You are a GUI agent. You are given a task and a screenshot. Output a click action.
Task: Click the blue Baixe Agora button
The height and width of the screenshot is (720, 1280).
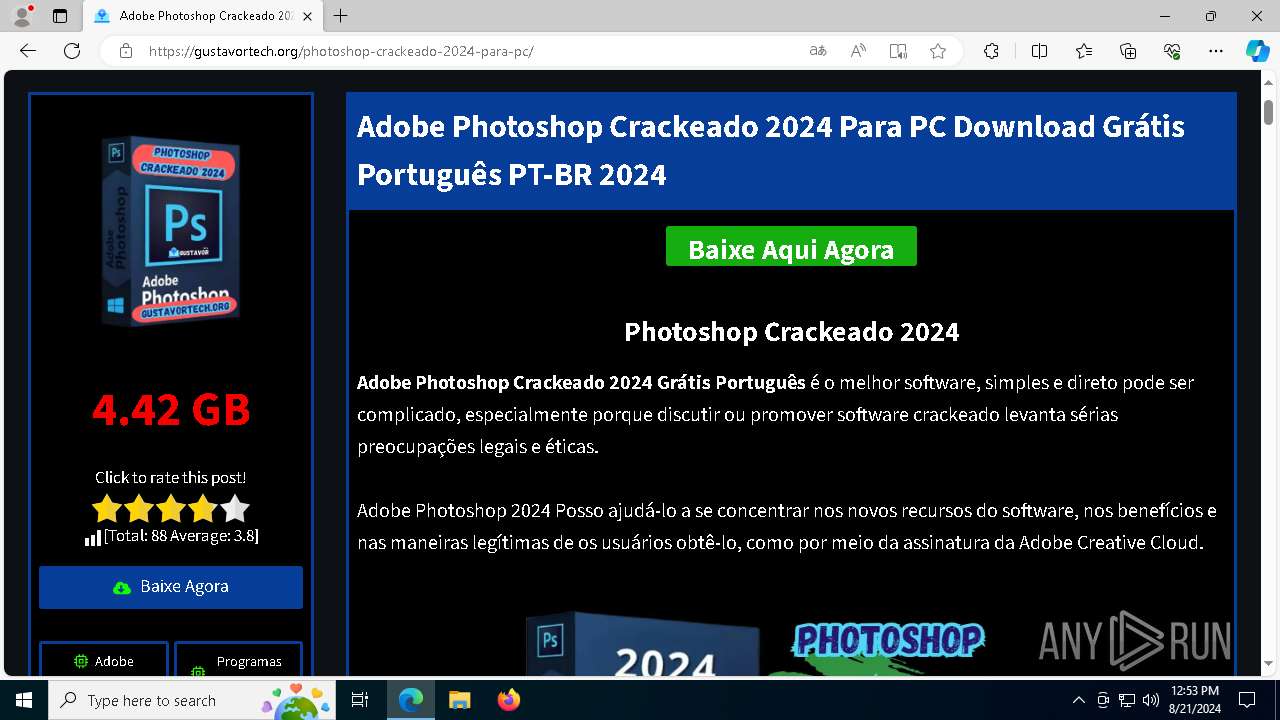click(x=171, y=587)
